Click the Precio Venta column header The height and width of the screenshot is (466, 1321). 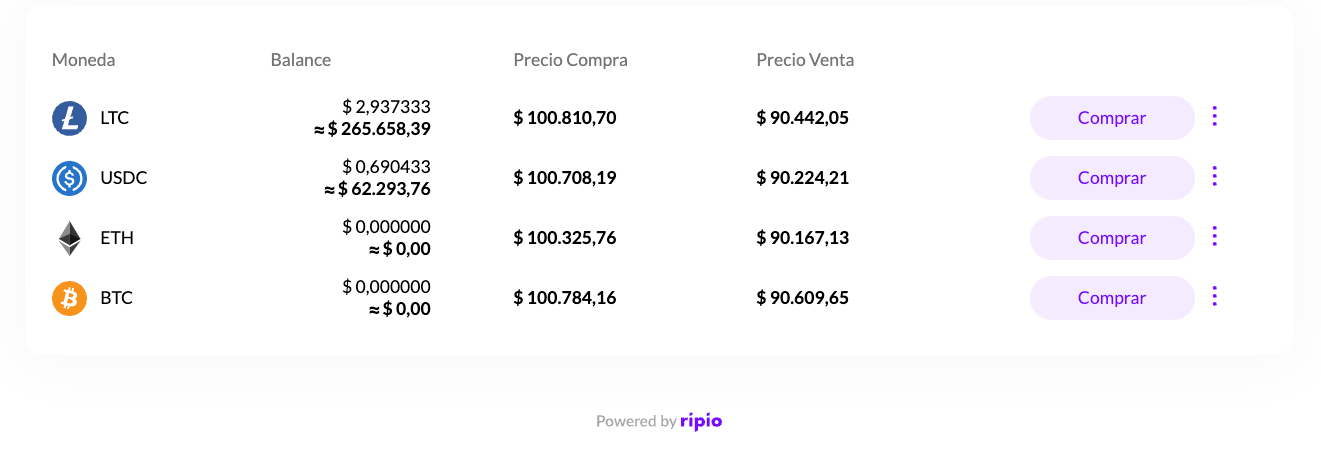[x=806, y=60]
